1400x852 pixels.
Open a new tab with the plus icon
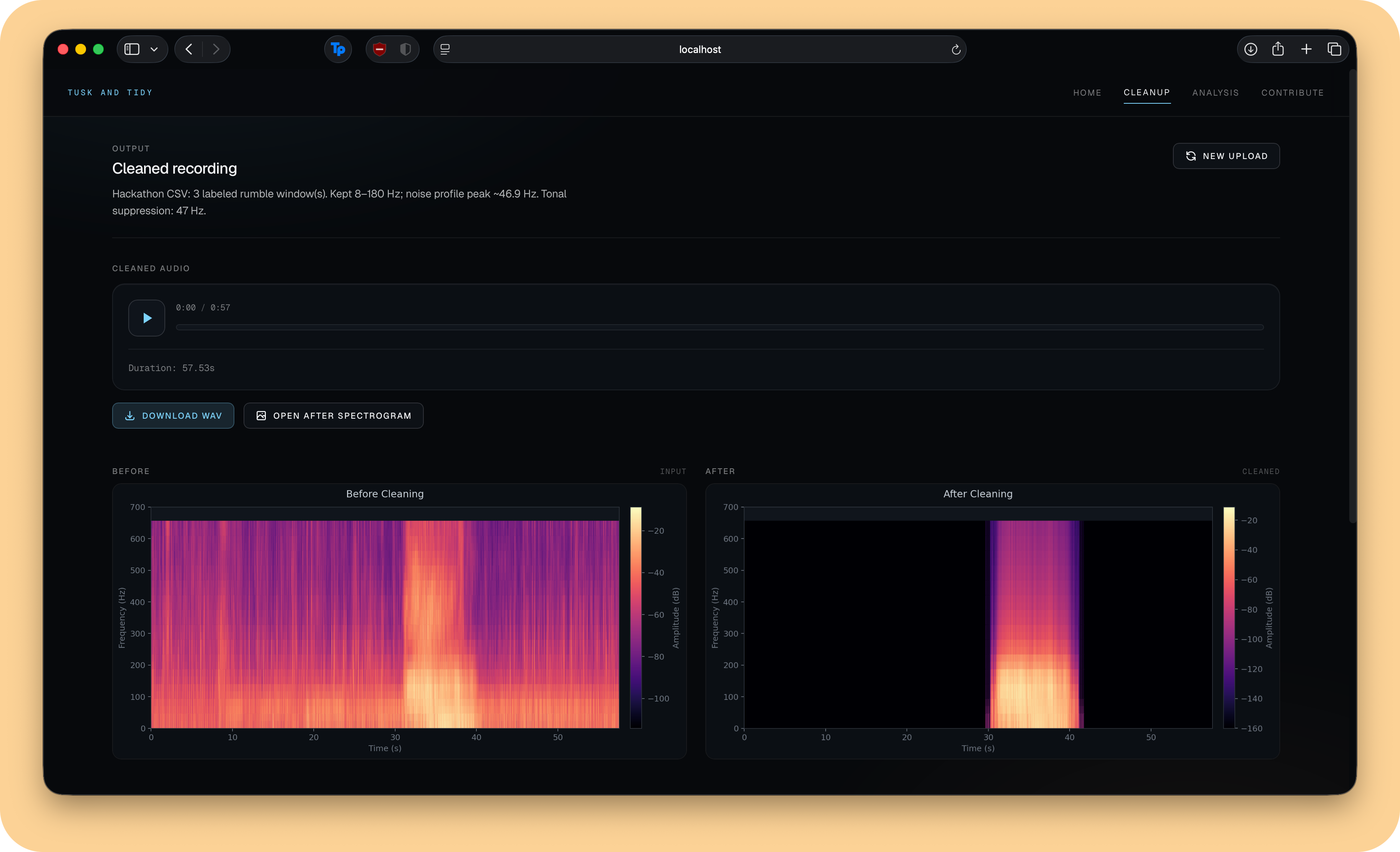(1306, 50)
